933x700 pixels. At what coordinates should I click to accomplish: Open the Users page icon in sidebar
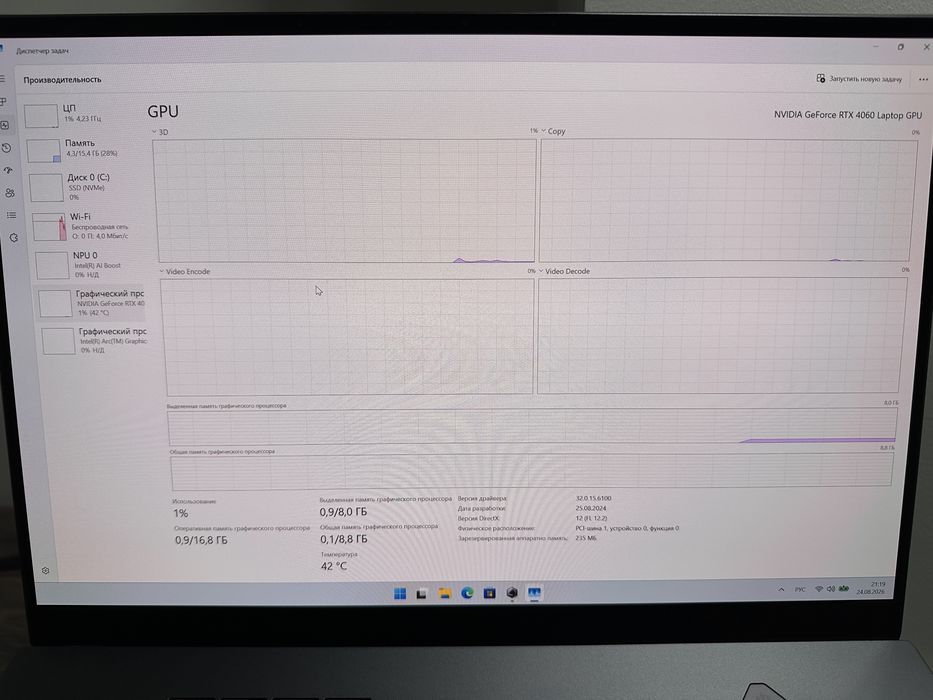[x=10, y=193]
